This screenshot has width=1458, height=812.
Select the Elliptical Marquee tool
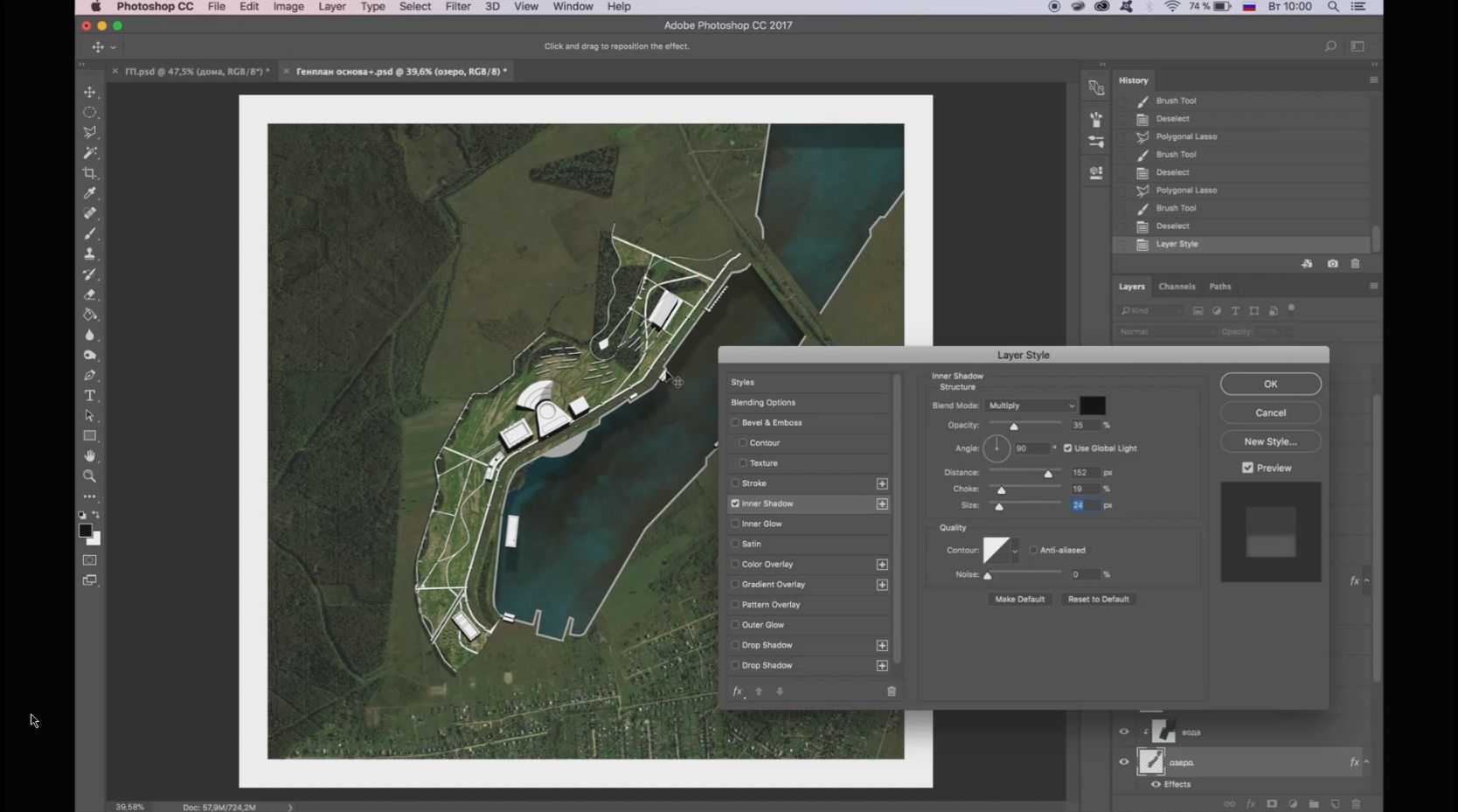coord(90,112)
